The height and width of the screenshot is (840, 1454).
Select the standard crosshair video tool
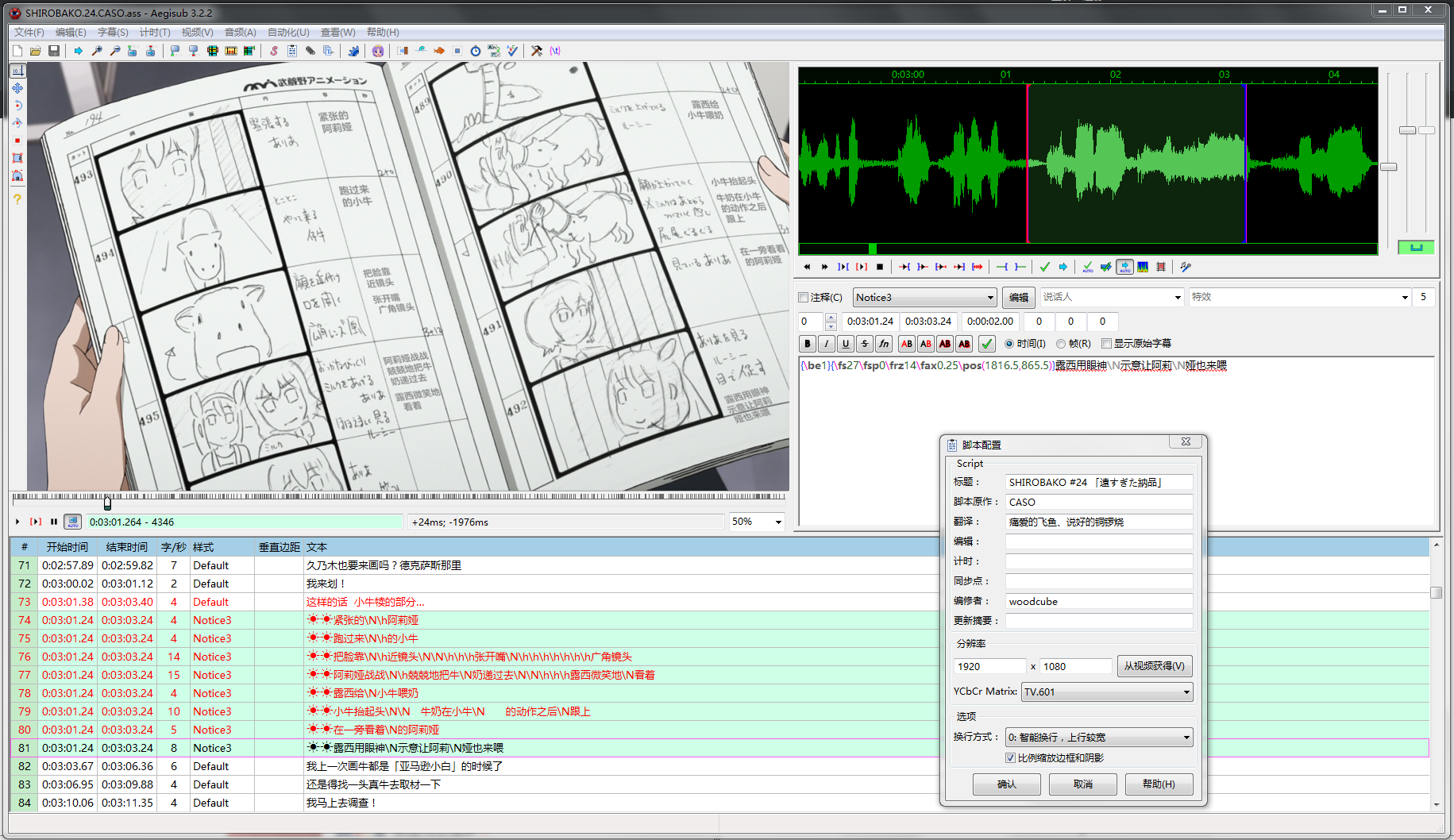point(17,71)
